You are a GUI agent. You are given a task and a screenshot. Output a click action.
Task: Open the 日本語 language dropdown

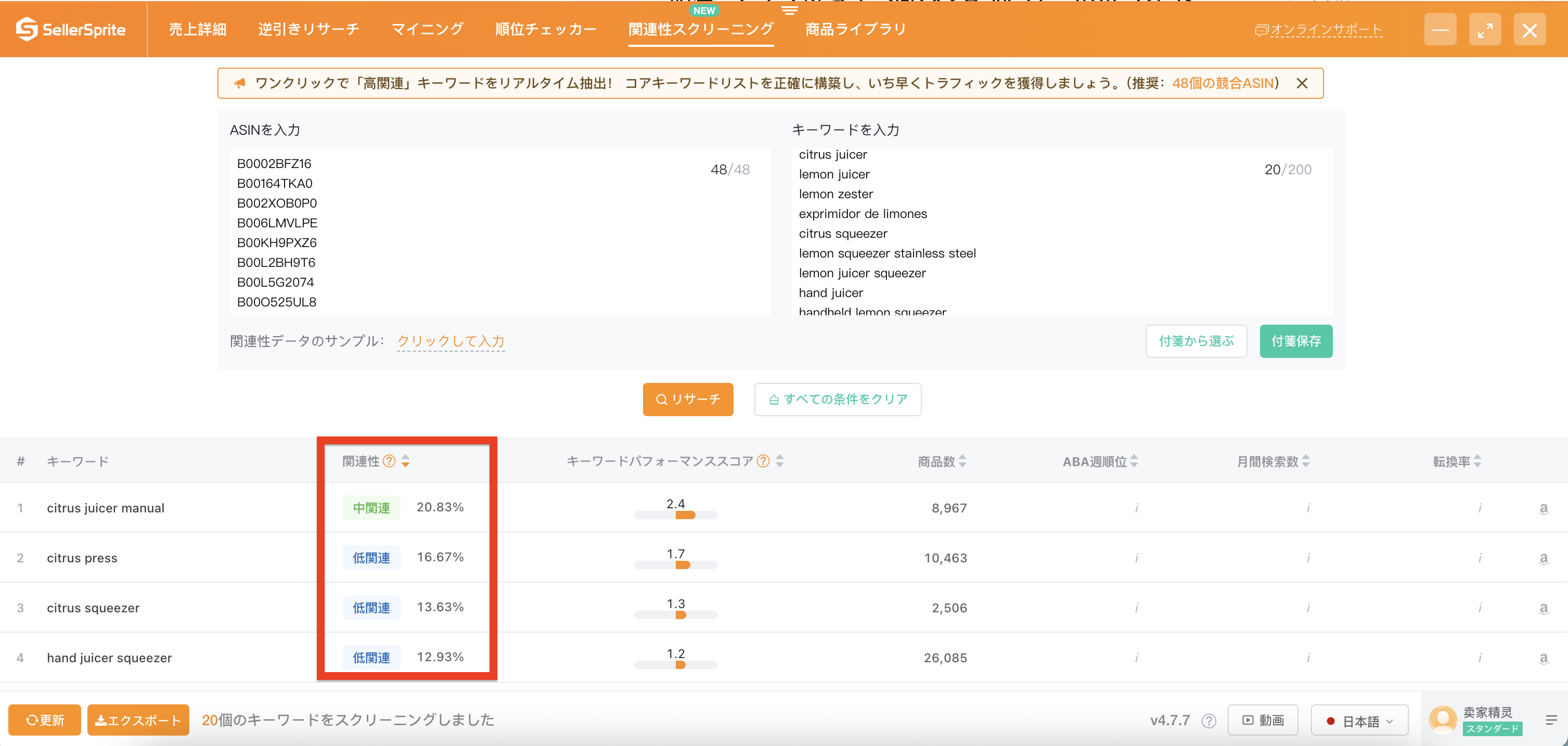[1360, 721]
